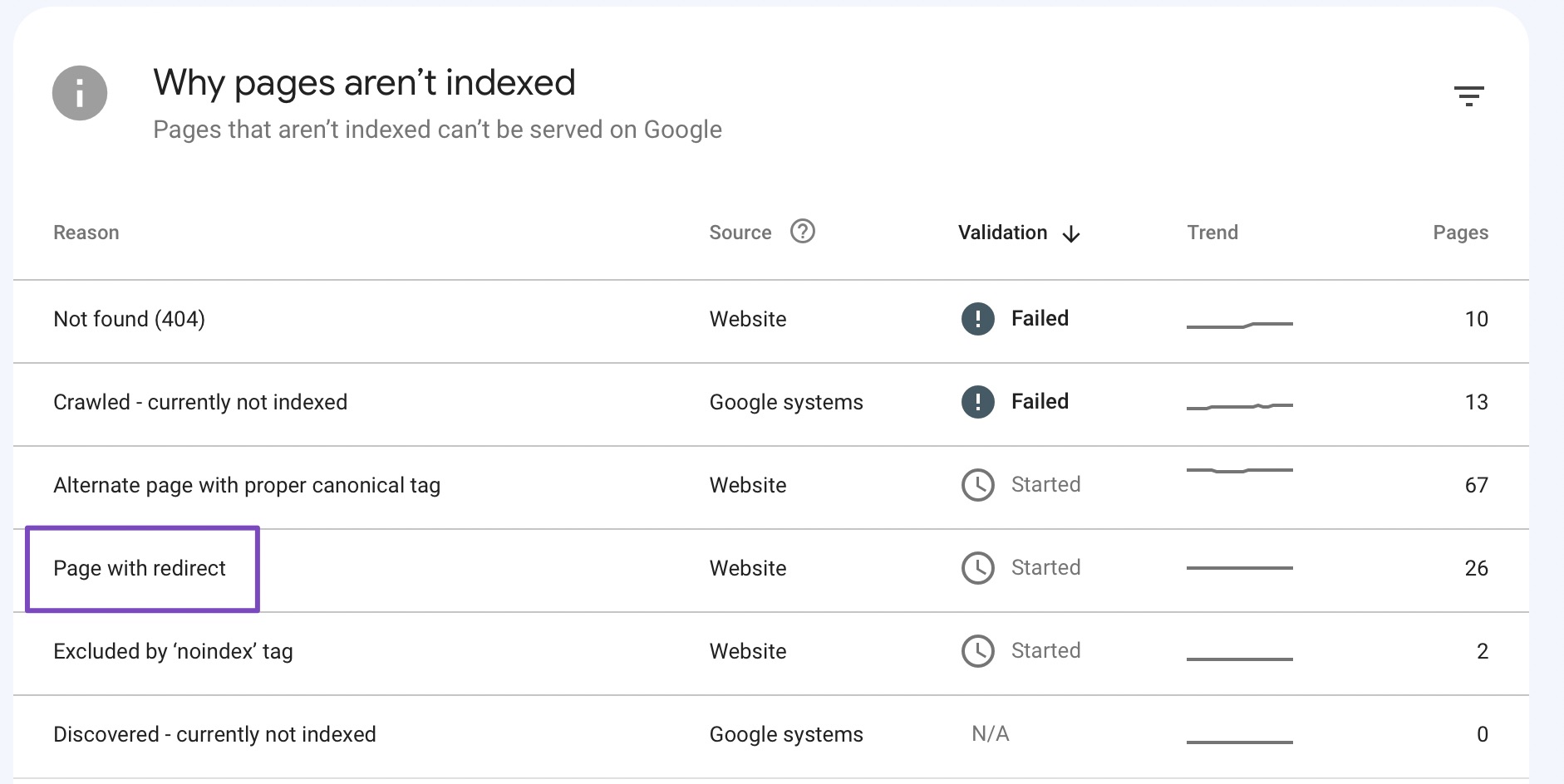Screen dimensions: 1564x784
Task: Click clock icon in Excluded by noindex row
Action: (978, 651)
